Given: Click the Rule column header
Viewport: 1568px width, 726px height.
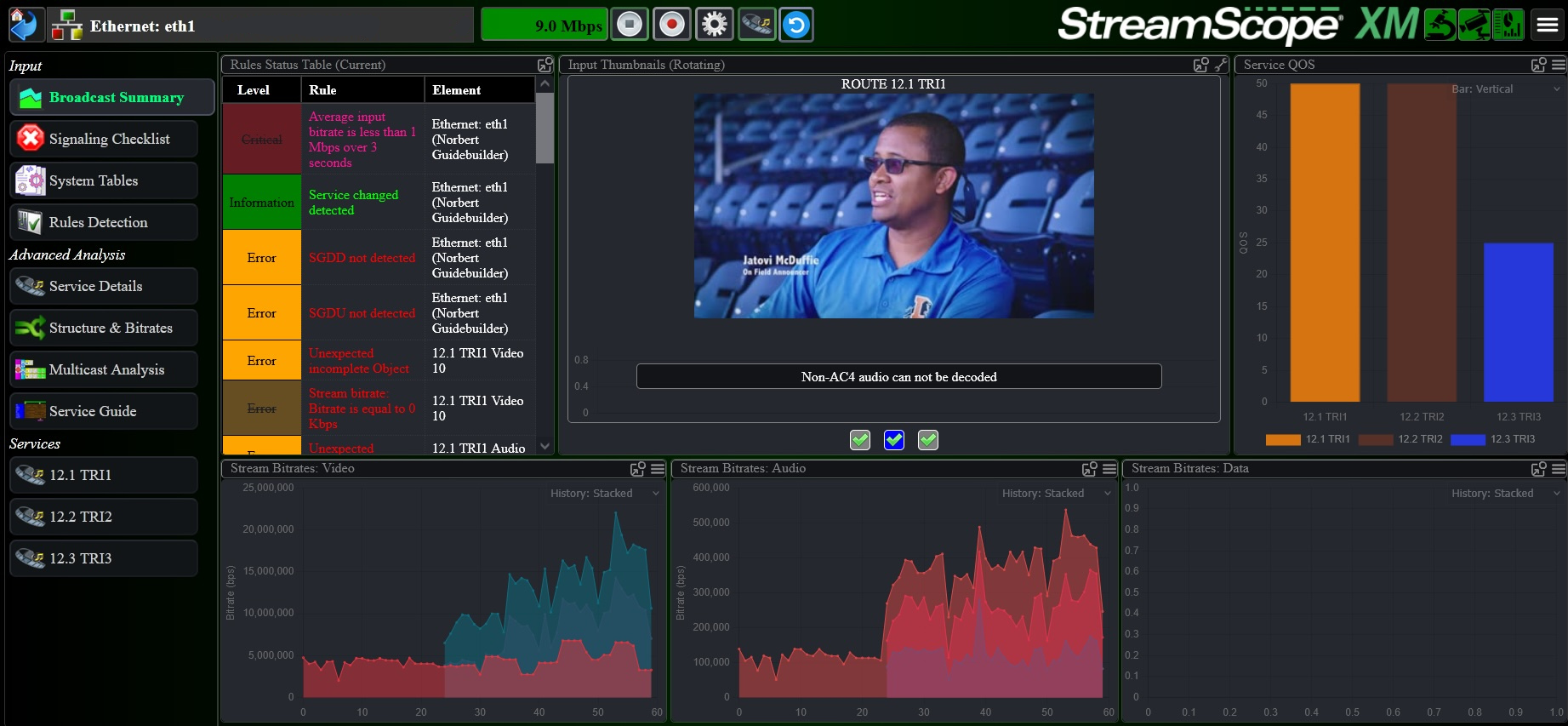Looking at the screenshot, I should pyautogui.click(x=362, y=89).
